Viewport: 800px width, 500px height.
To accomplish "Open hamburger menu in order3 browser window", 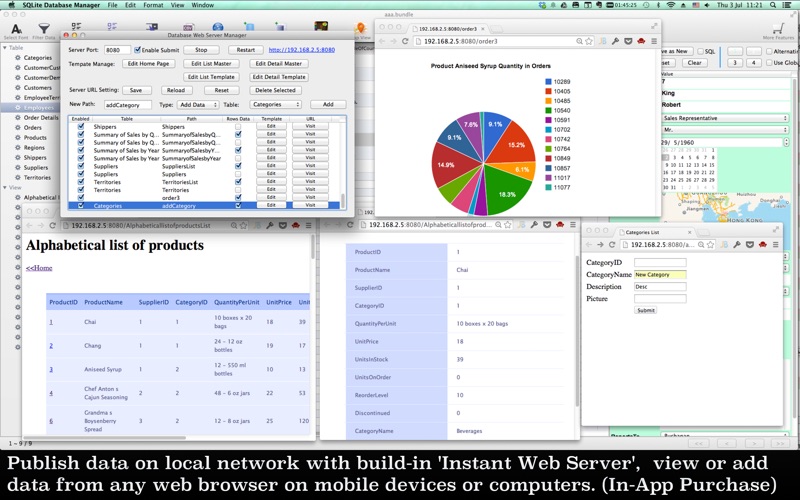I will [x=654, y=41].
